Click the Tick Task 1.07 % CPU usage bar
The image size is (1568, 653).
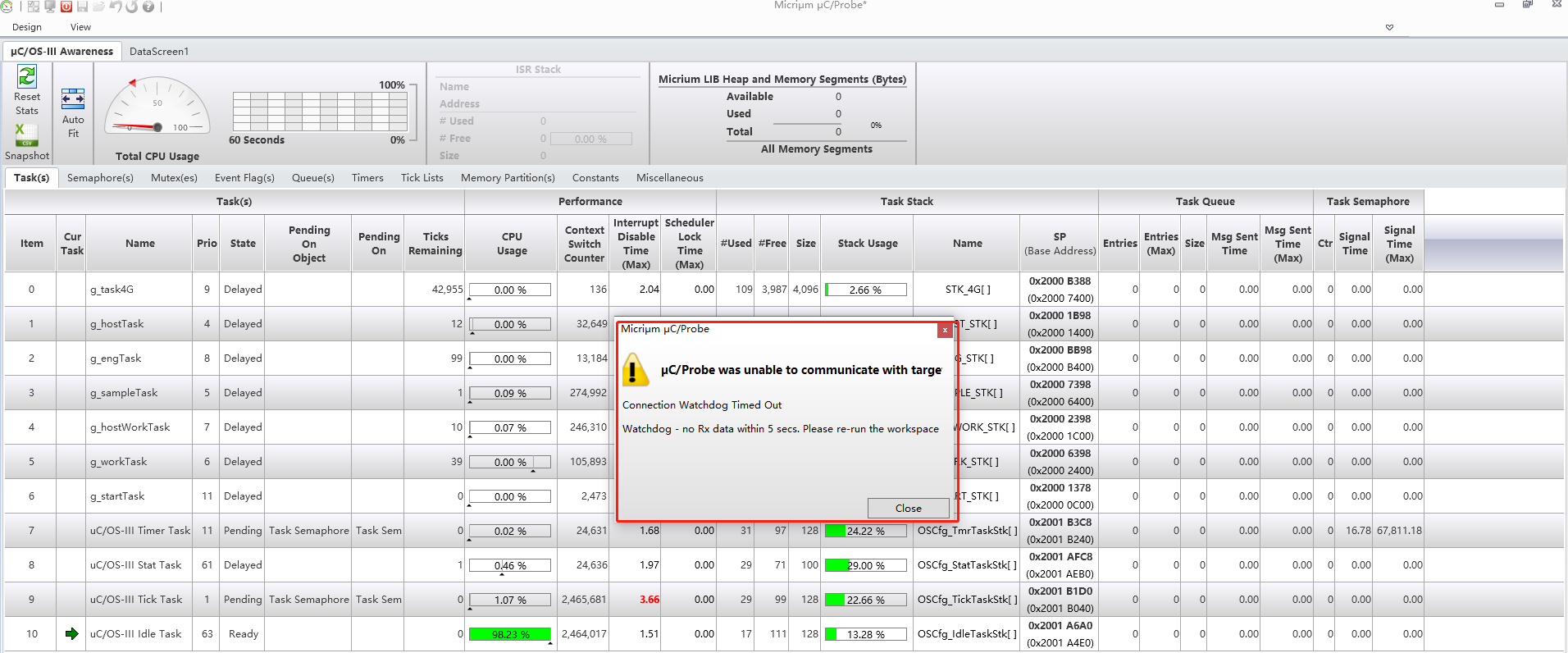click(x=510, y=600)
